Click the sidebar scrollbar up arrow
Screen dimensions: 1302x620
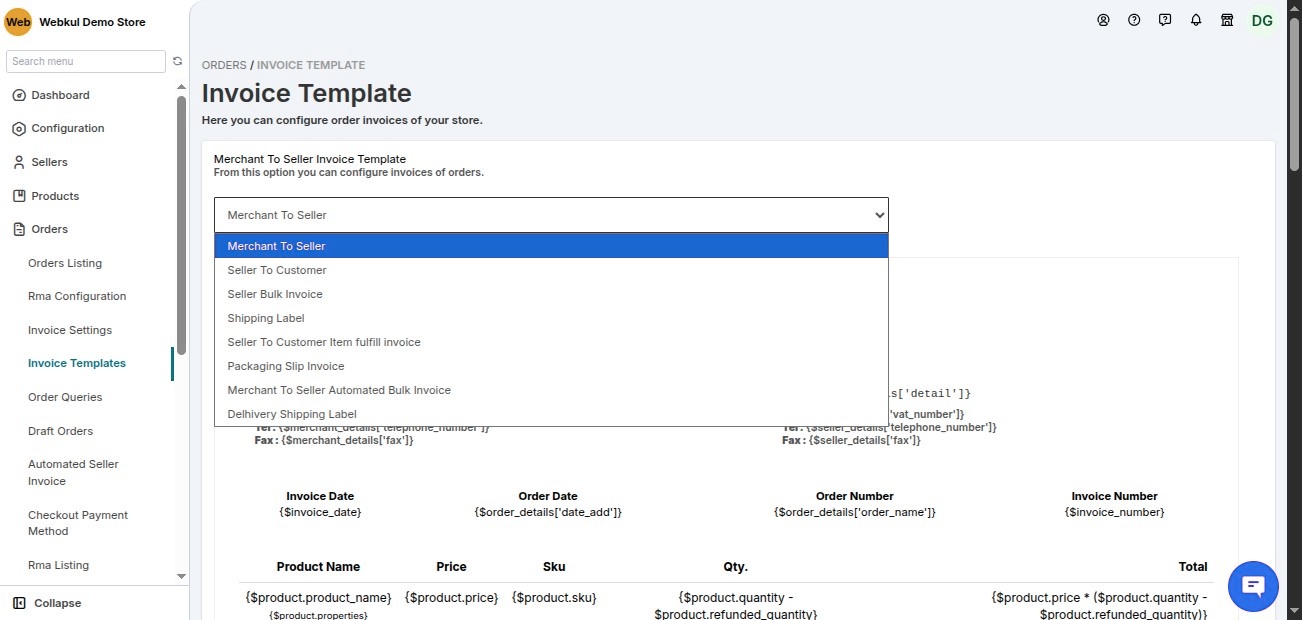[181, 87]
